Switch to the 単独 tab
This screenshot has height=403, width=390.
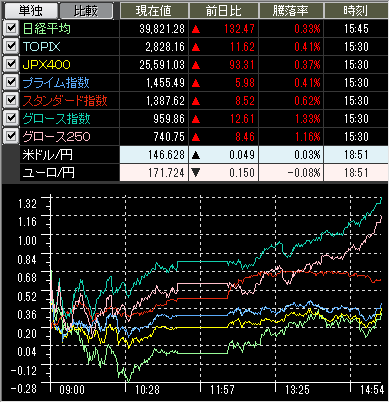tap(31, 11)
